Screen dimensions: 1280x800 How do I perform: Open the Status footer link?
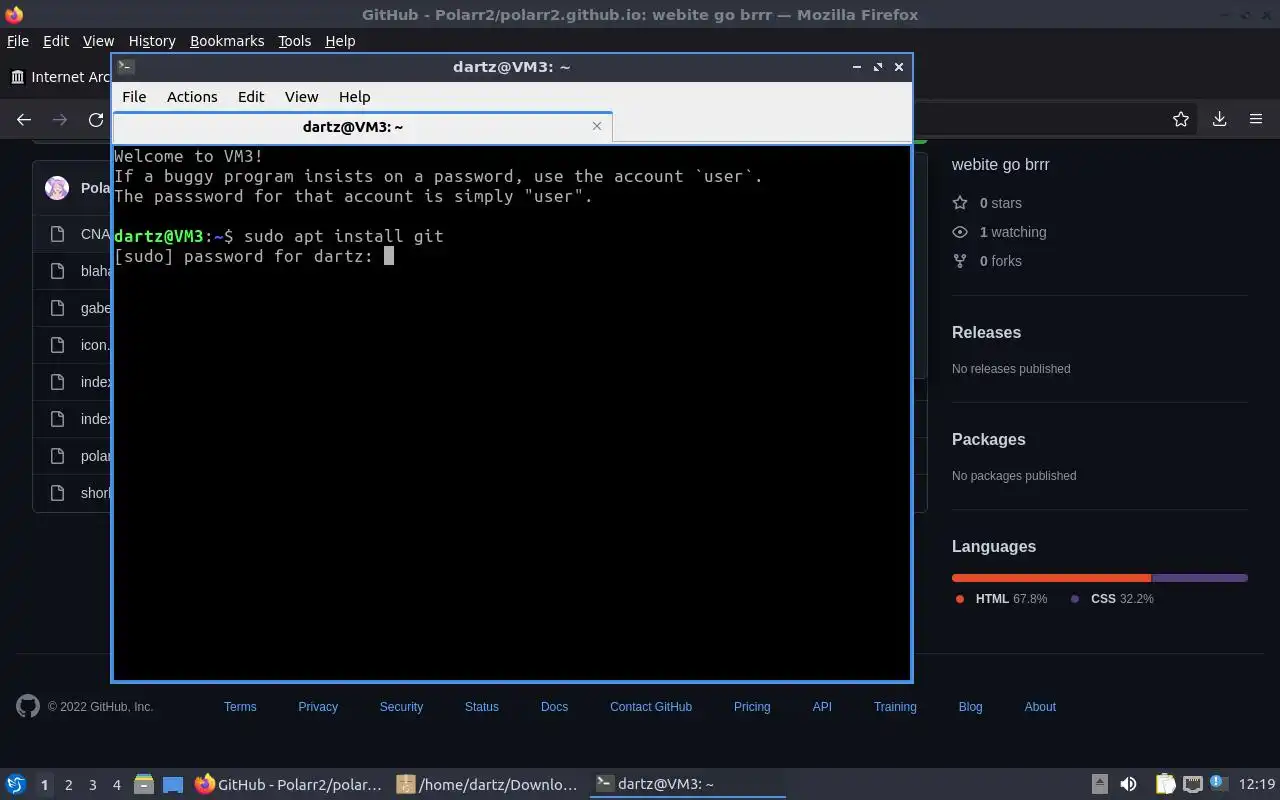pos(481,706)
